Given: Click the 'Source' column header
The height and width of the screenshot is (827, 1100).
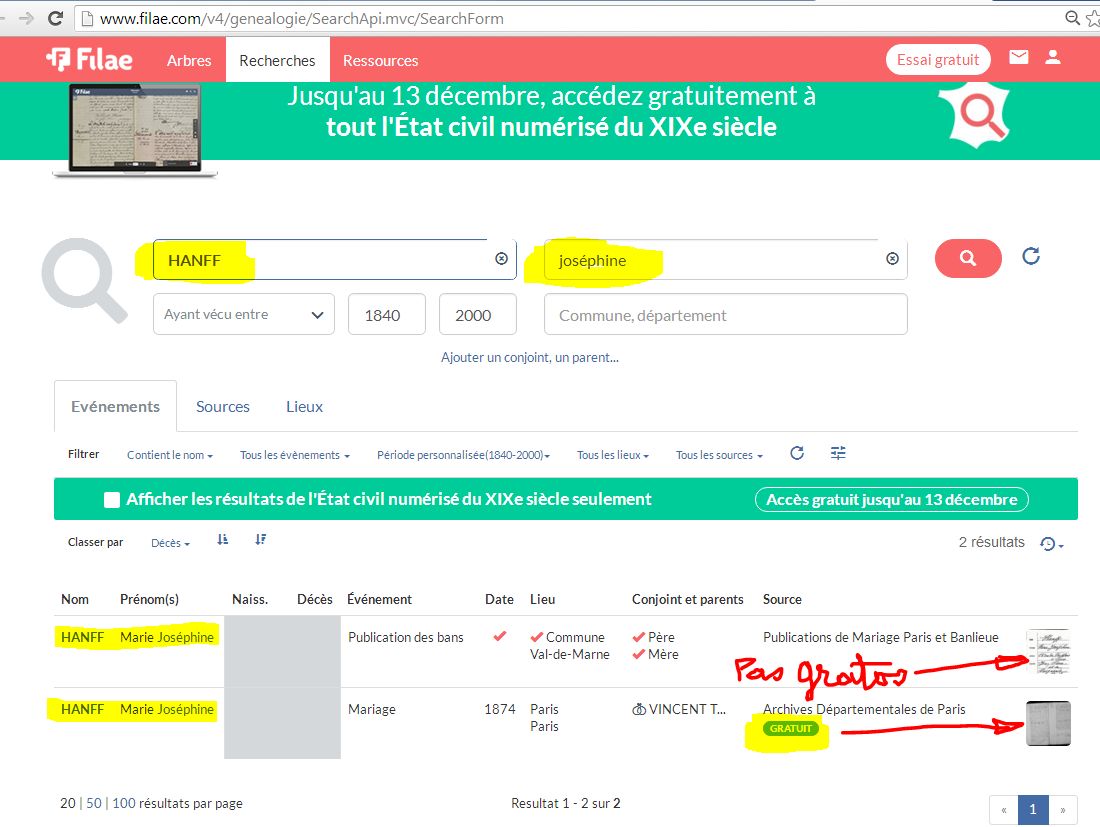Looking at the screenshot, I should [x=782, y=599].
